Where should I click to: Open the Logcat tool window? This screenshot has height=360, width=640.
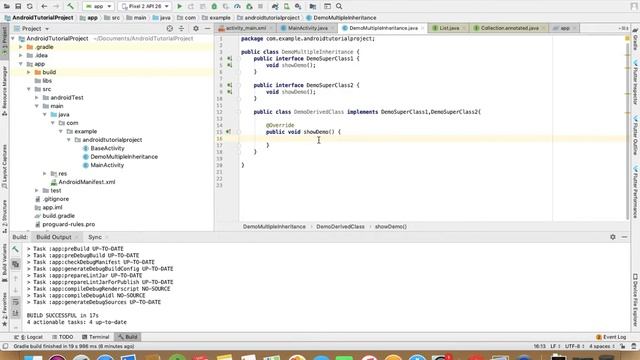point(29,337)
